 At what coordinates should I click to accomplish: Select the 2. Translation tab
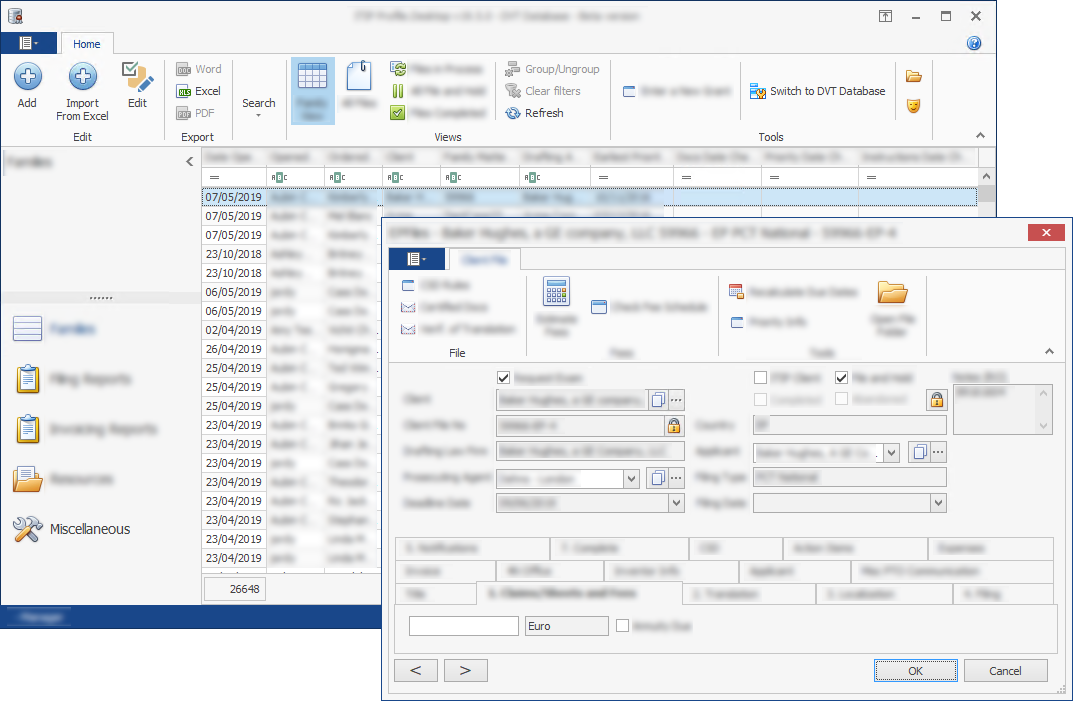coord(749,594)
